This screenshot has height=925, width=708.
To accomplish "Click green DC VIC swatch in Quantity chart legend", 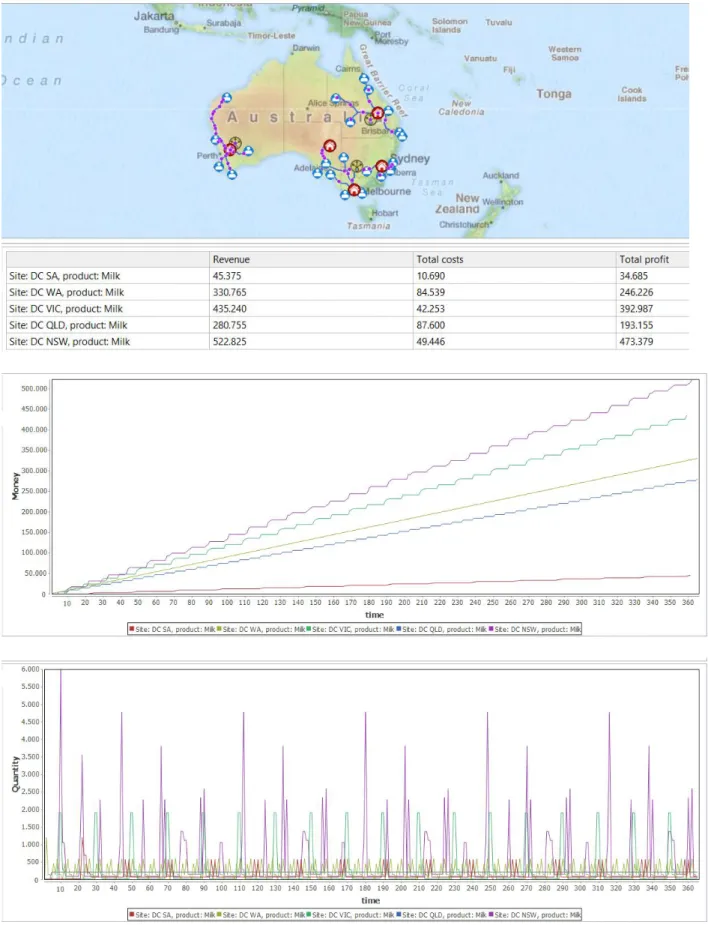I will 309,915.
